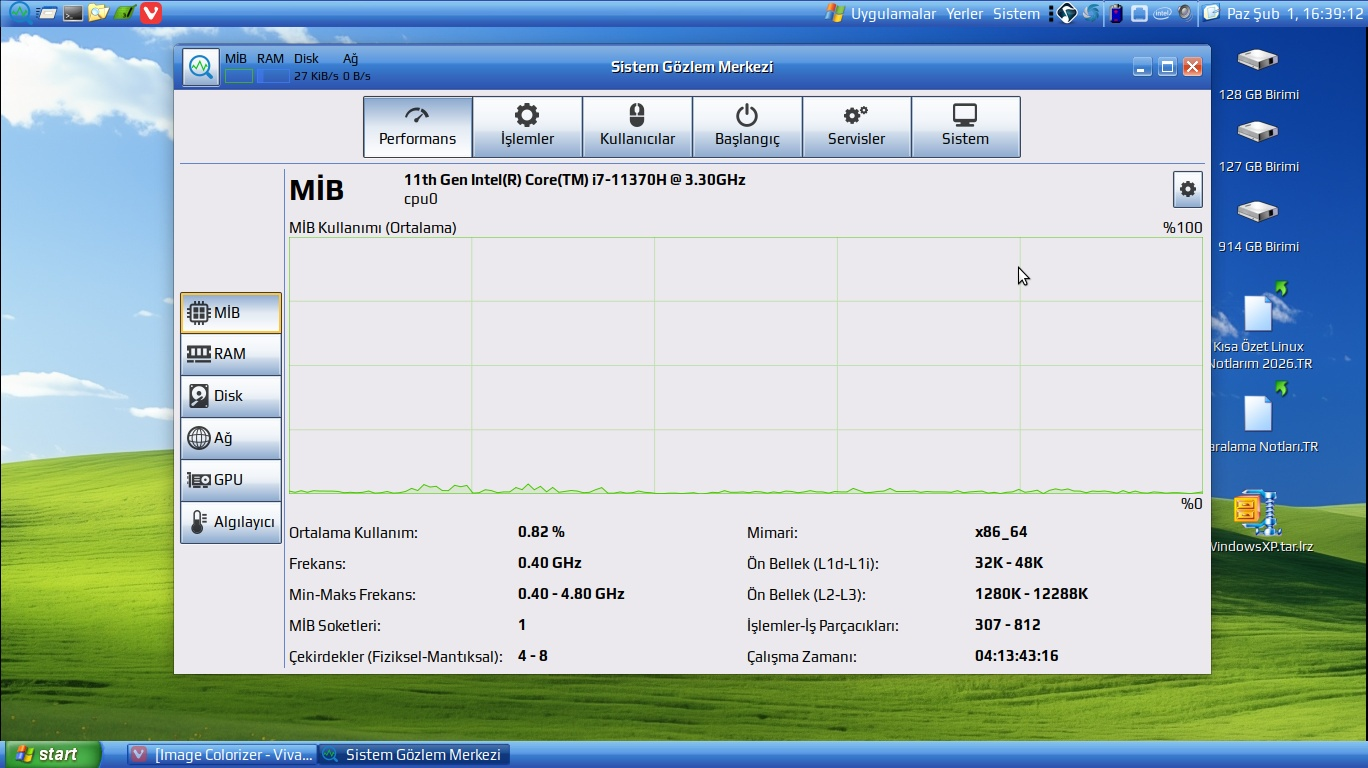Open the Kullanıcılar tab
Viewport: 1368px width, 768px height.
(637, 127)
